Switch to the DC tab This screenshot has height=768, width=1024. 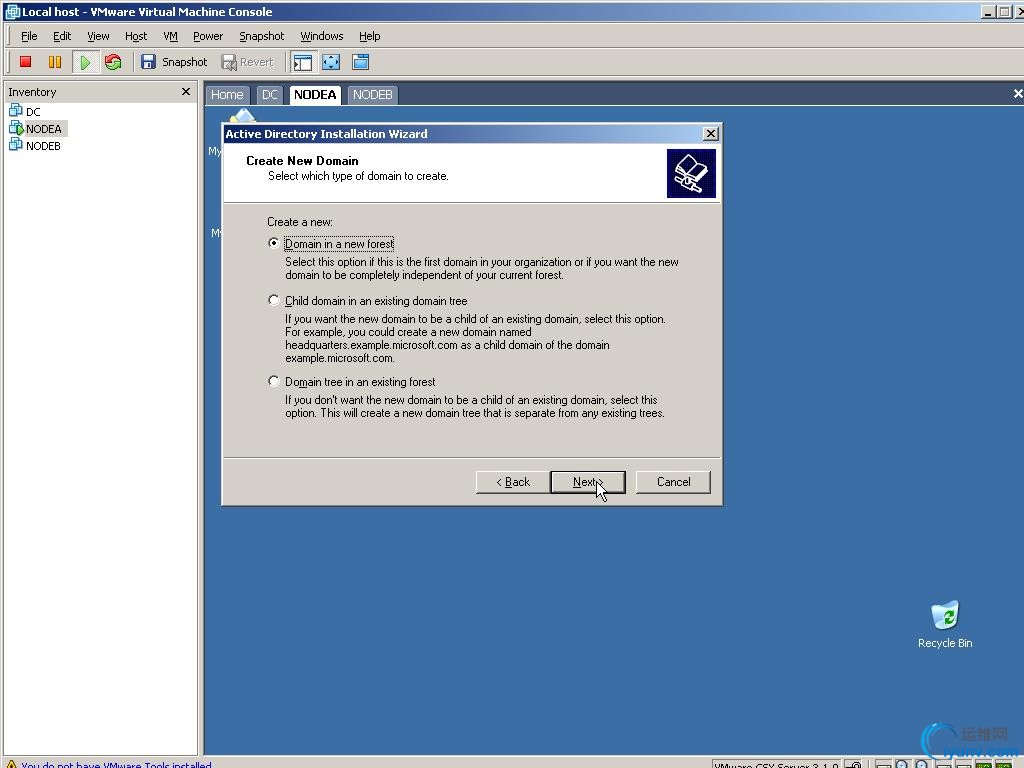[270, 95]
